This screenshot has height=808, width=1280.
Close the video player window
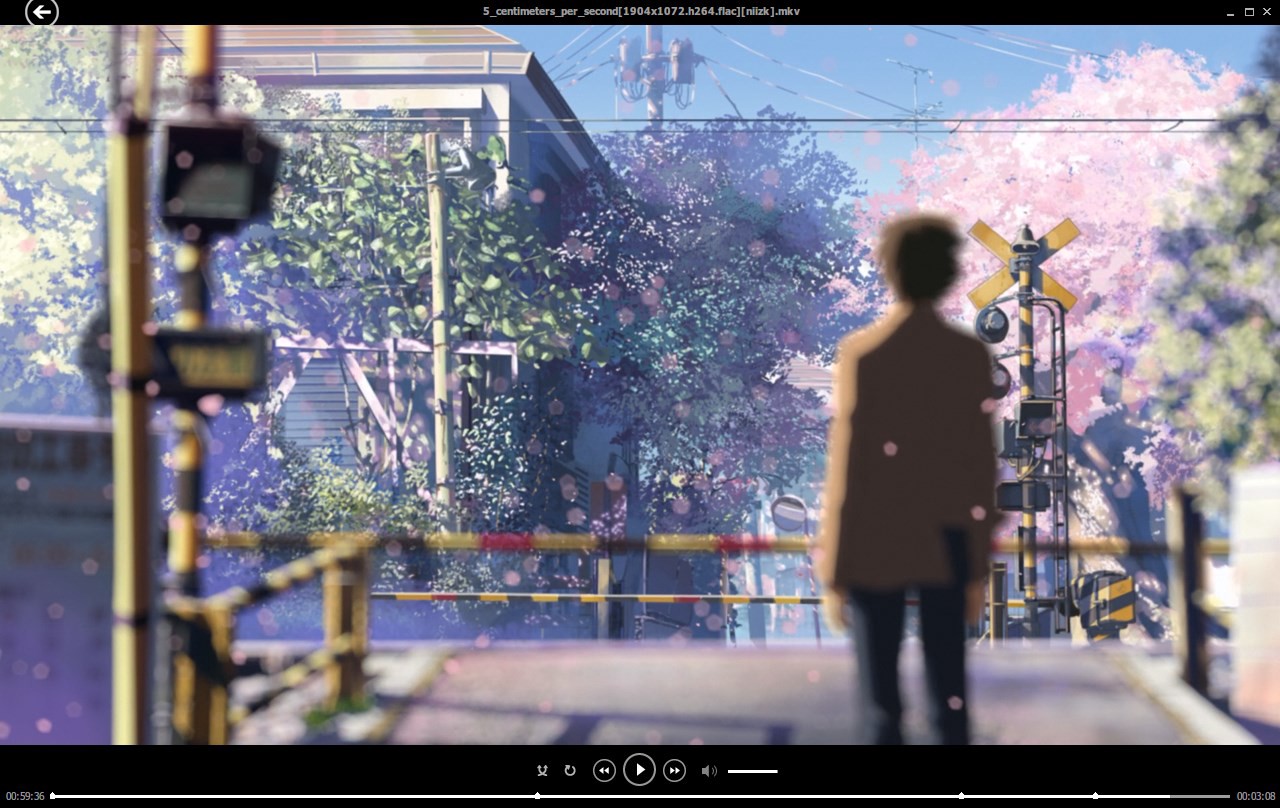pos(1267,12)
